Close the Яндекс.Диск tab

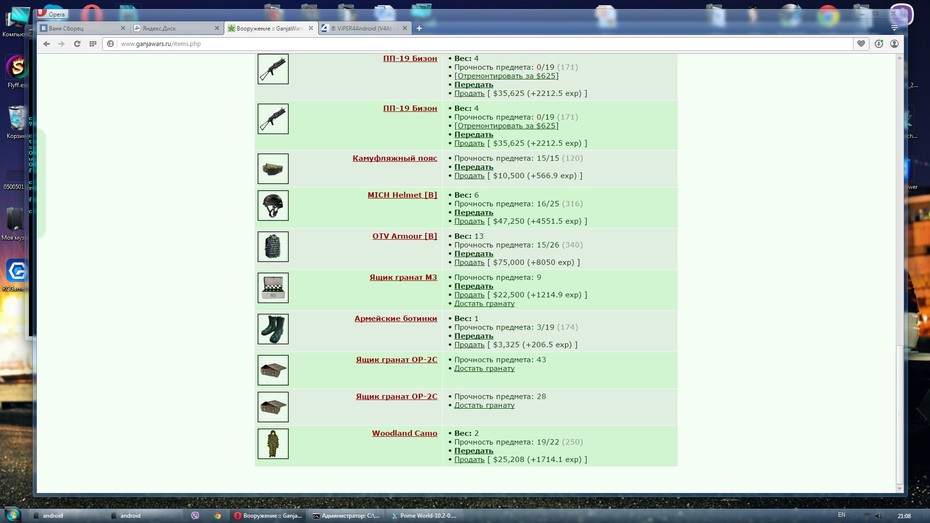click(216, 28)
